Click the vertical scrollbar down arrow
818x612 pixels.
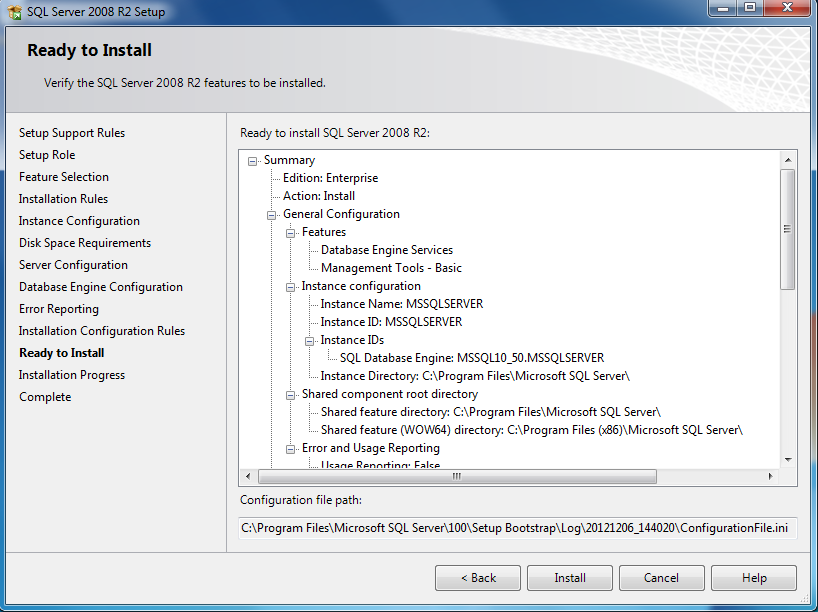788,460
